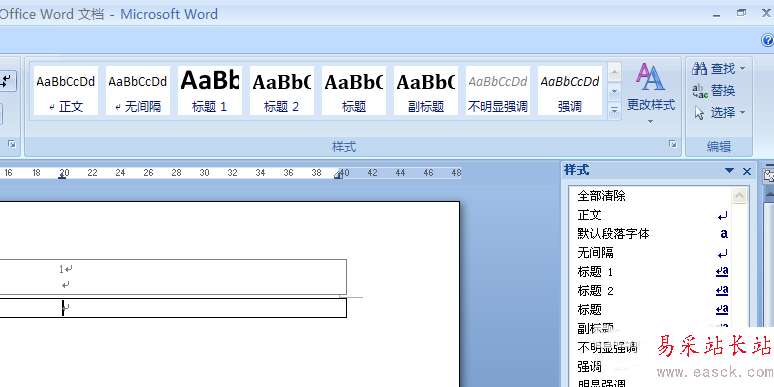This screenshot has width=774, height=387.
Task: Click the linked style icon beside 标题
Action: (722, 310)
